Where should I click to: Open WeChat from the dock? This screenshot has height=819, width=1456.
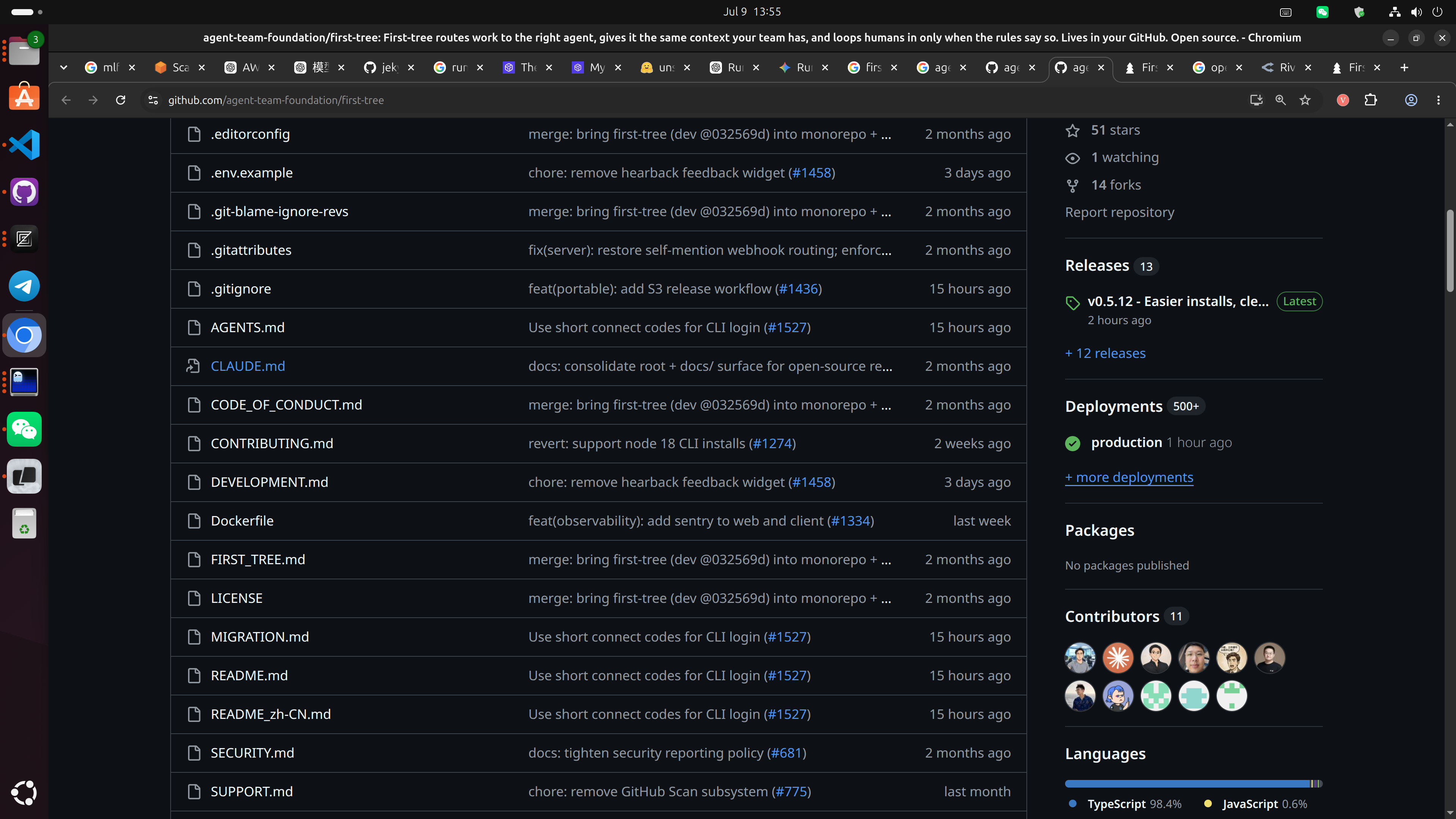coord(24,430)
